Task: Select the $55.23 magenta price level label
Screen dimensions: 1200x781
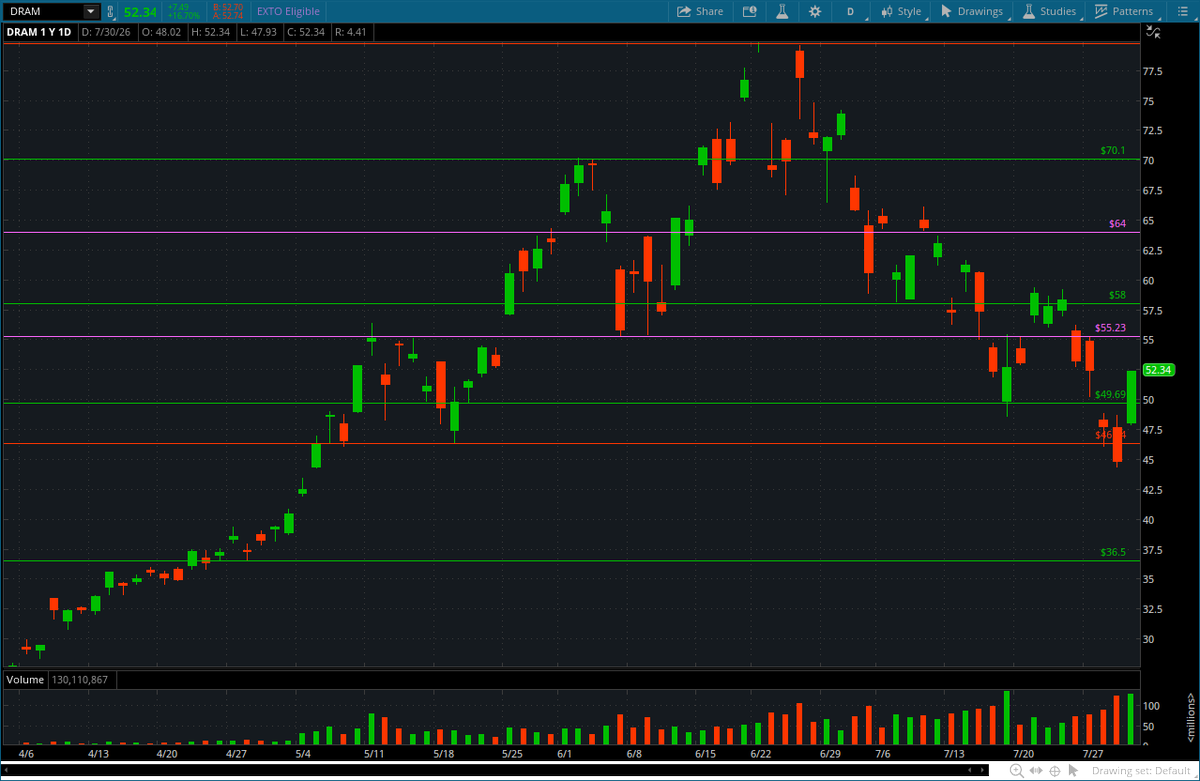Action: coord(1111,328)
